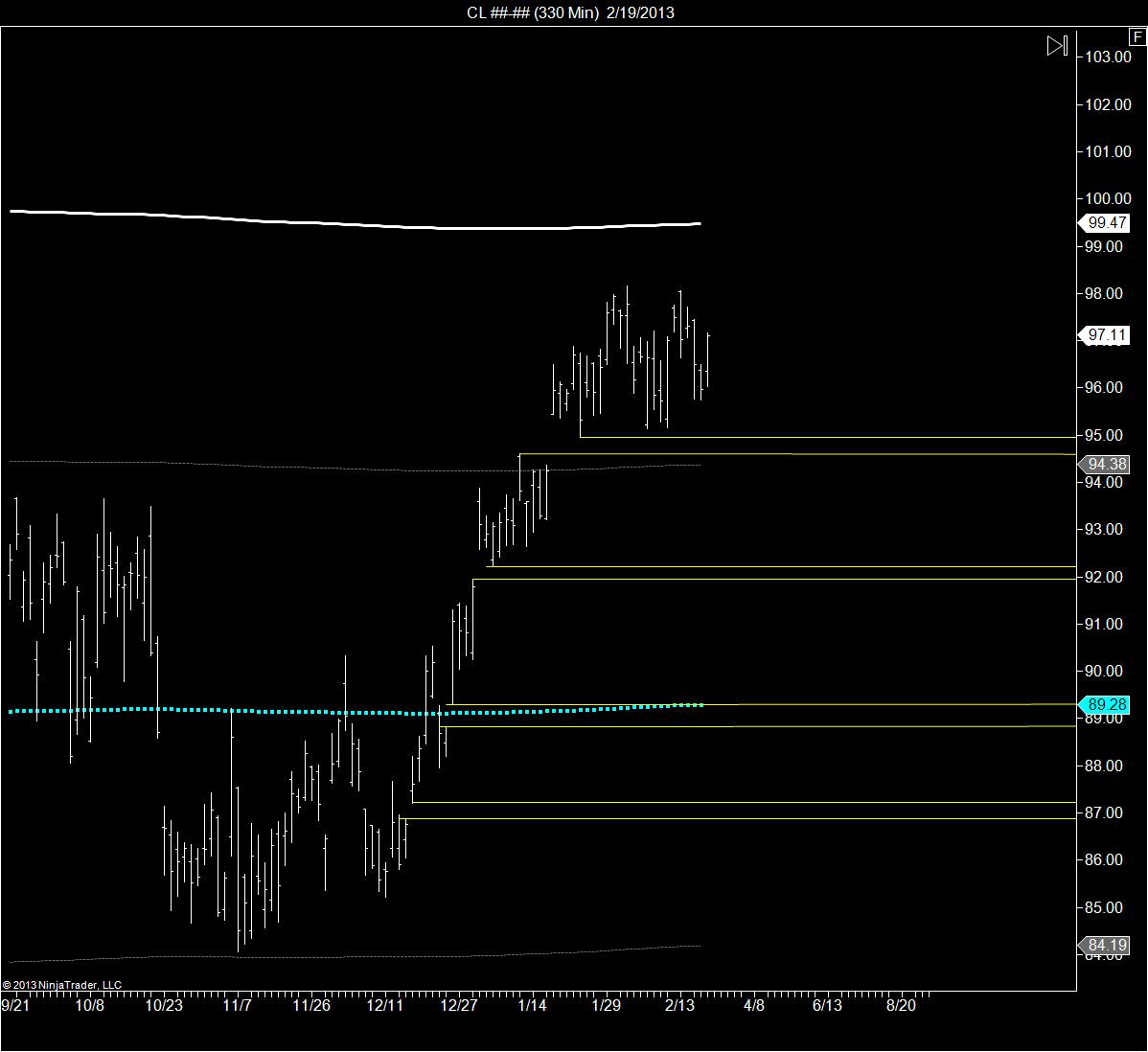Click the 10/23 date label
The image size is (1148, 1052).
tap(164, 1005)
